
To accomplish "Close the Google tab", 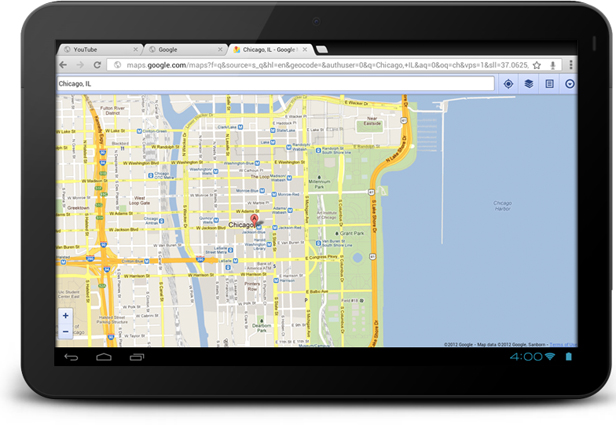I will coord(220,49).
